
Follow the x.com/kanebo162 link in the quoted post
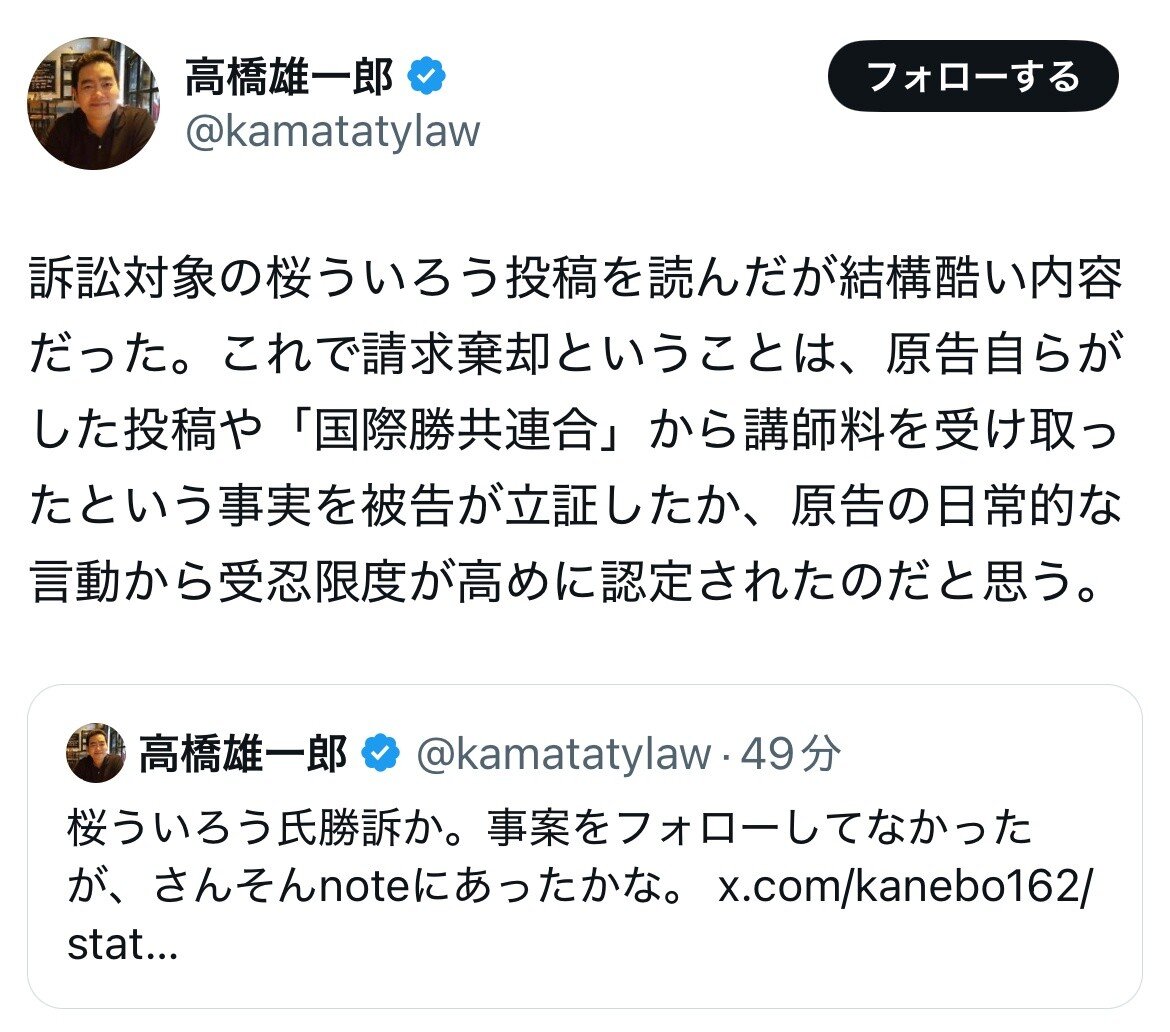click(904, 886)
